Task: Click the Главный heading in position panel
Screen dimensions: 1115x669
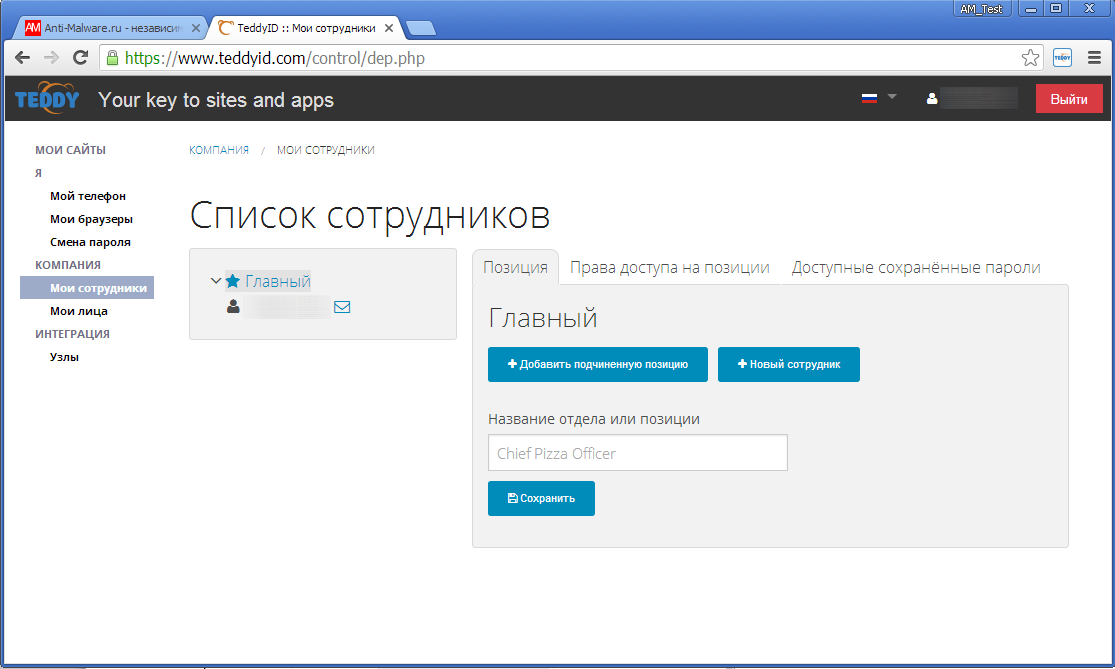Action: (x=543, y=318)
